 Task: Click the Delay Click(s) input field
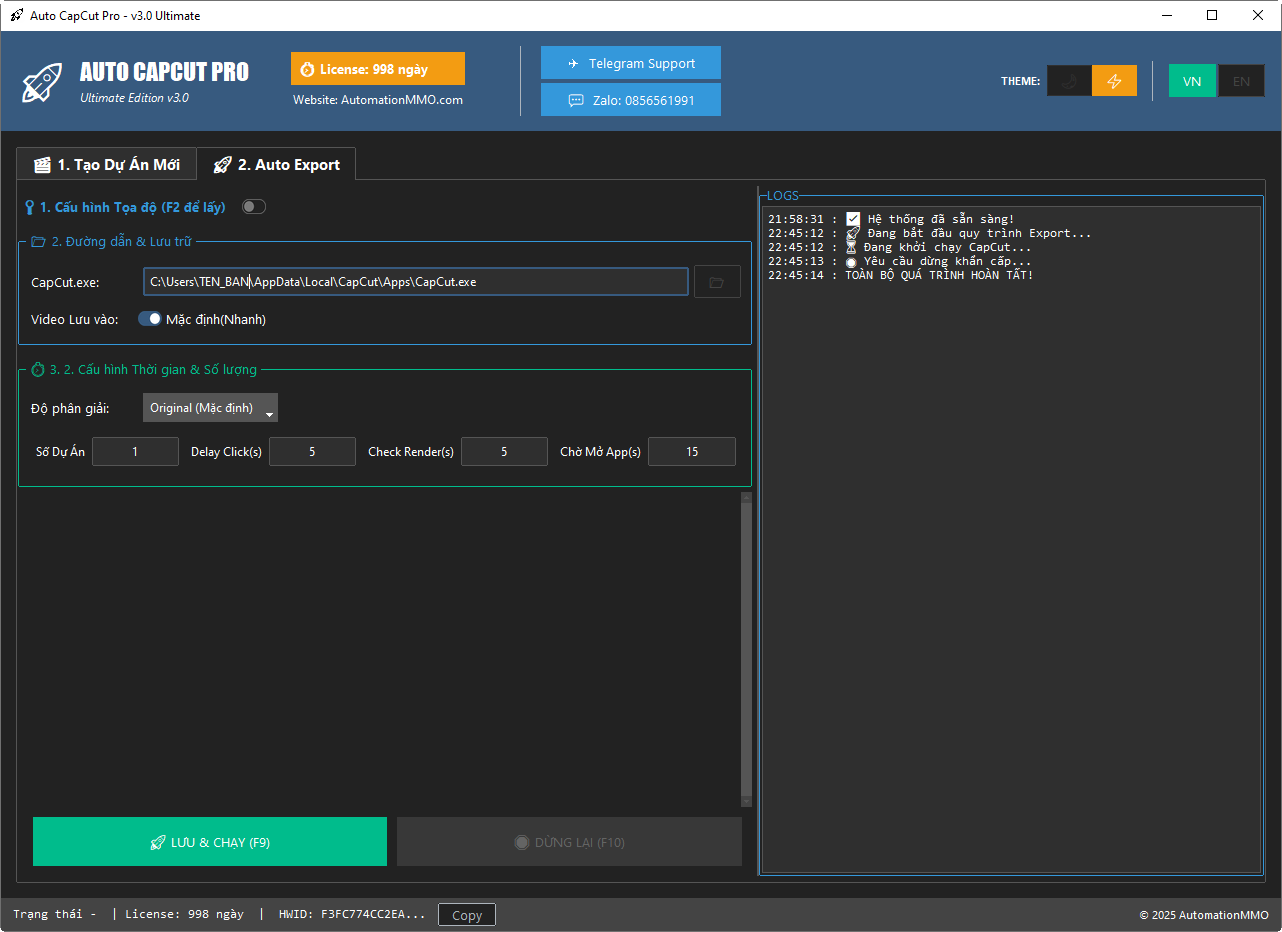[x=312, y=452]
